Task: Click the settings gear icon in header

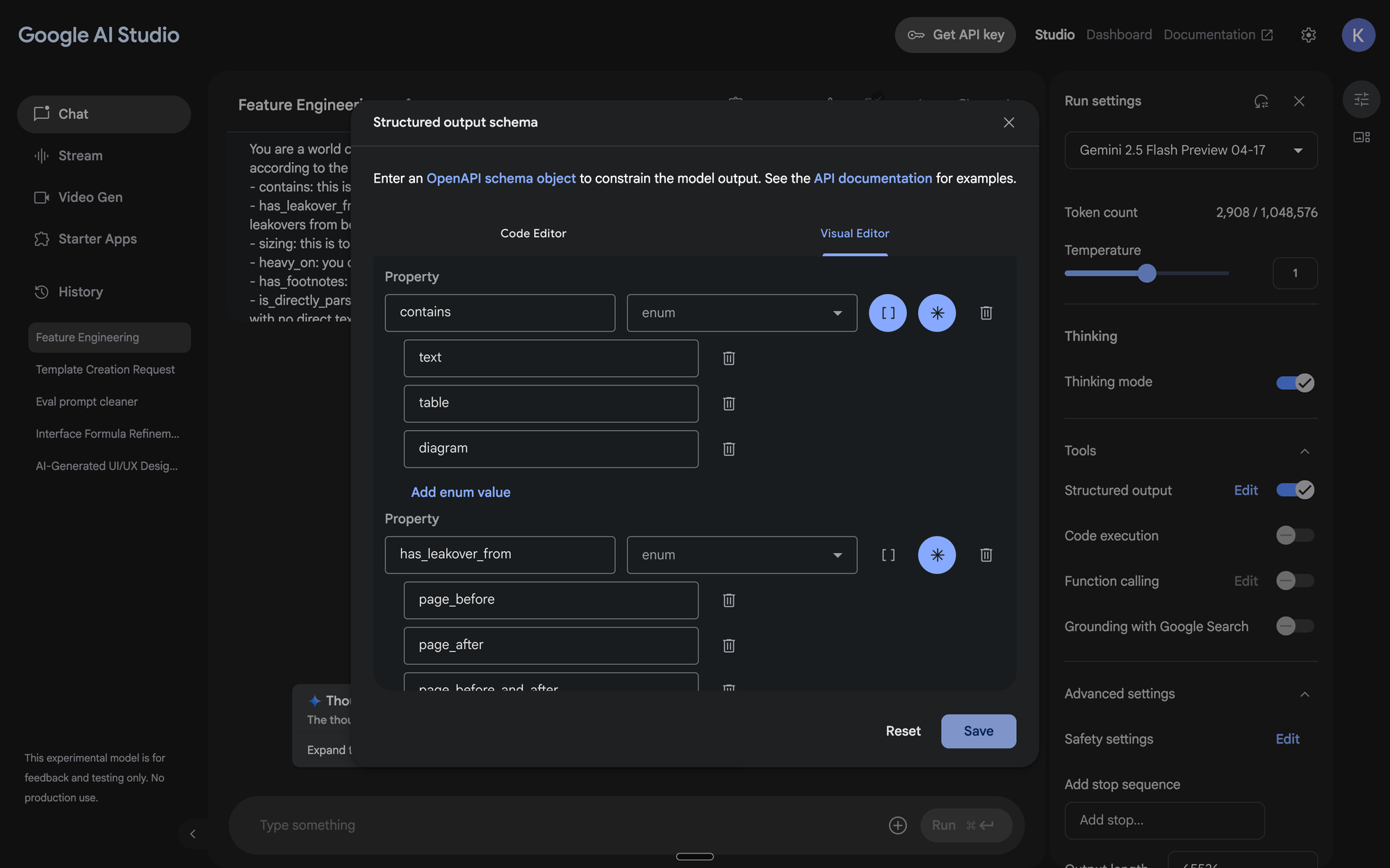Action: [x=1309, y=35]
